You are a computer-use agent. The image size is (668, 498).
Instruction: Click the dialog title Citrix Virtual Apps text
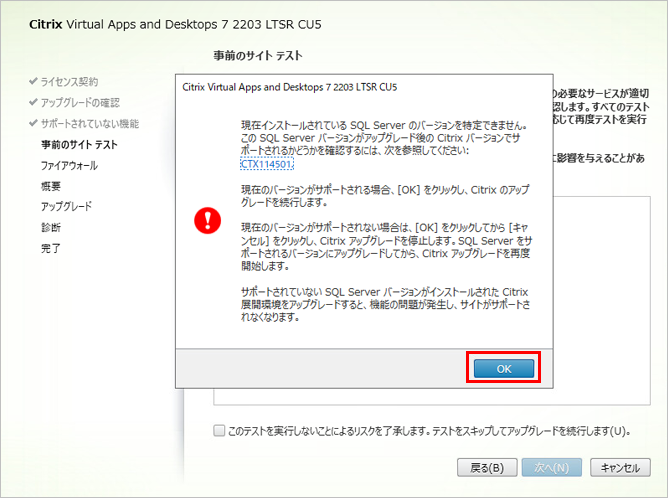(290, 87)
